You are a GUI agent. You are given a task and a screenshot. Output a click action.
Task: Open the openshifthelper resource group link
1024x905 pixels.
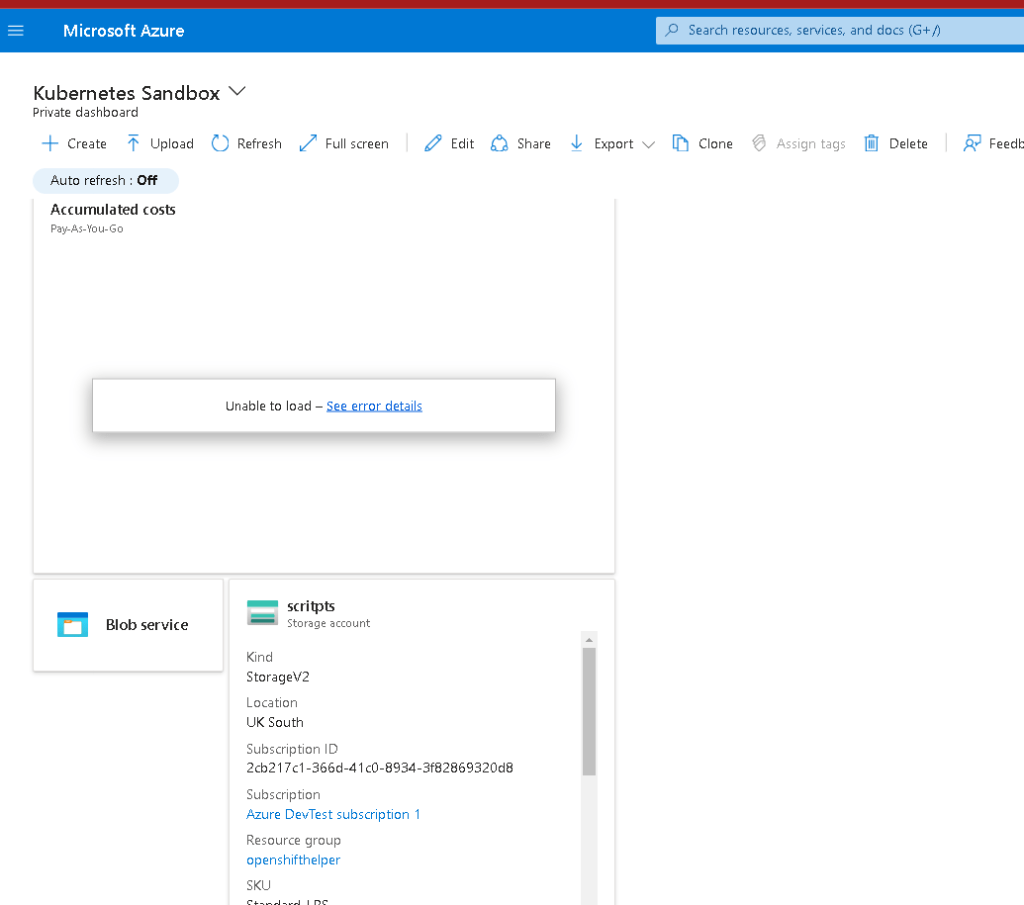pos(293,860)
